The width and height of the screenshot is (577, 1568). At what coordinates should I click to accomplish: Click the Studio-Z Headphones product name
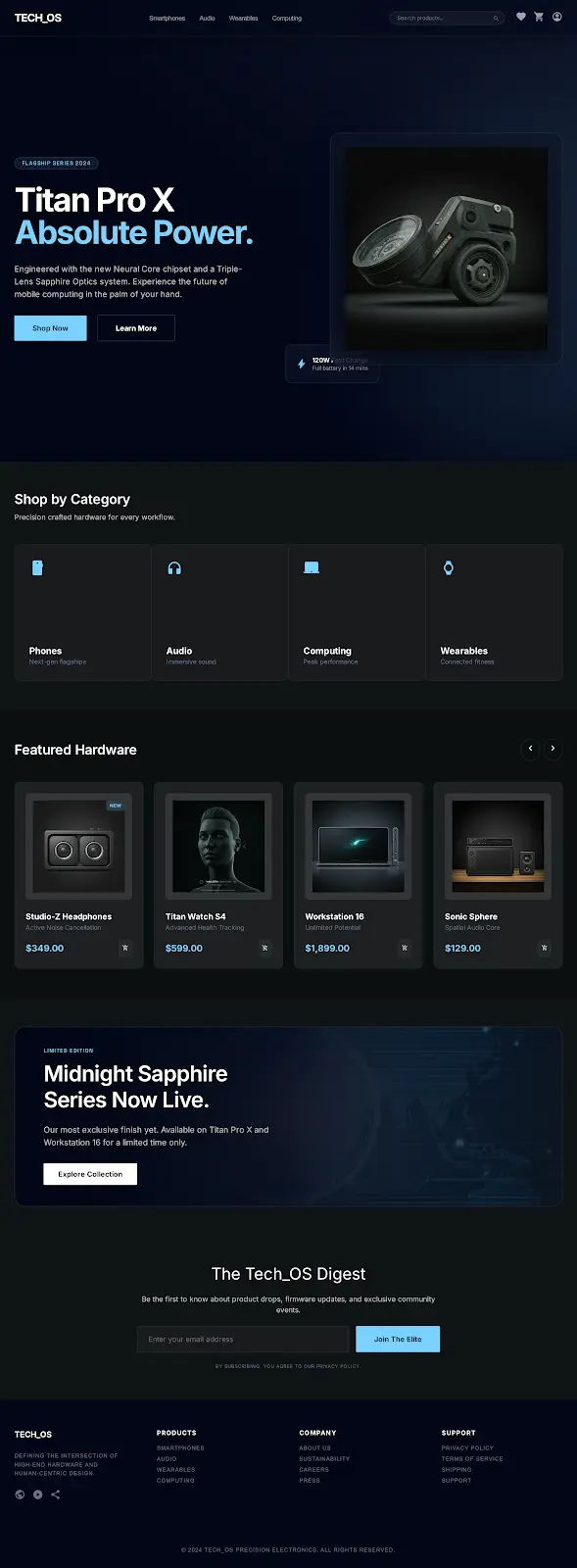[x=69, y=916]
